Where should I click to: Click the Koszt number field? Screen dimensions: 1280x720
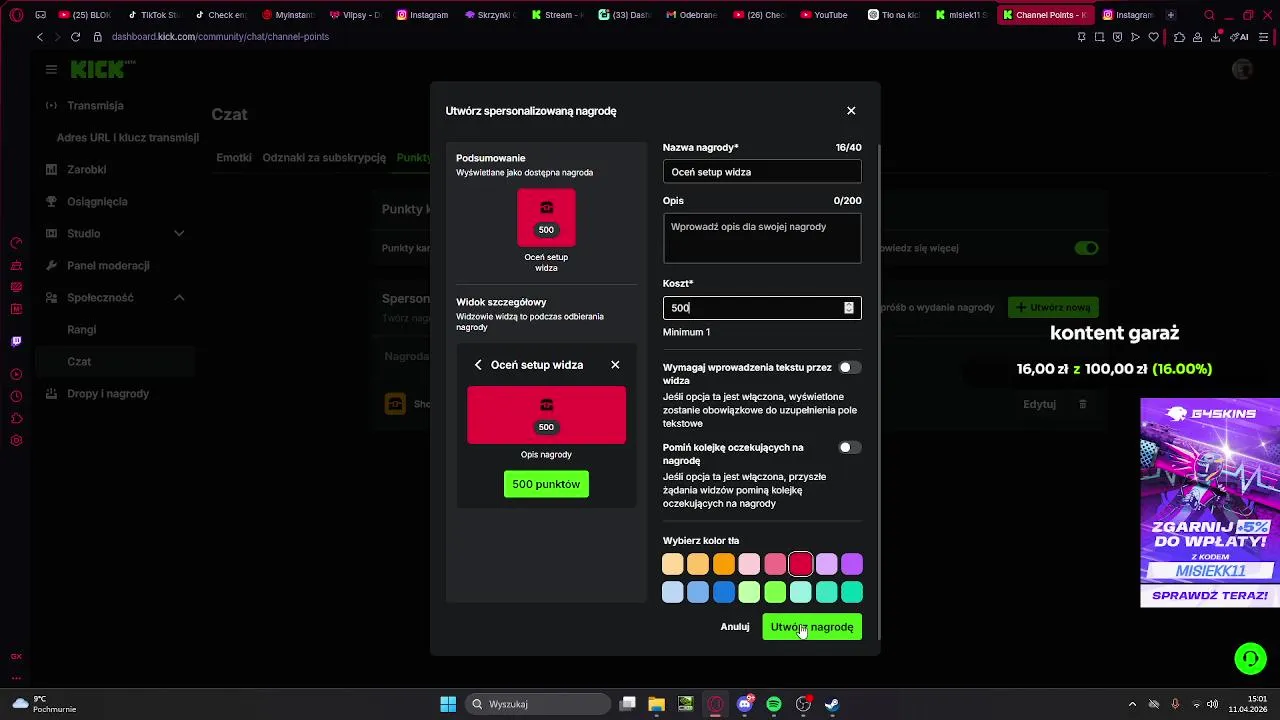click(762, 308)
